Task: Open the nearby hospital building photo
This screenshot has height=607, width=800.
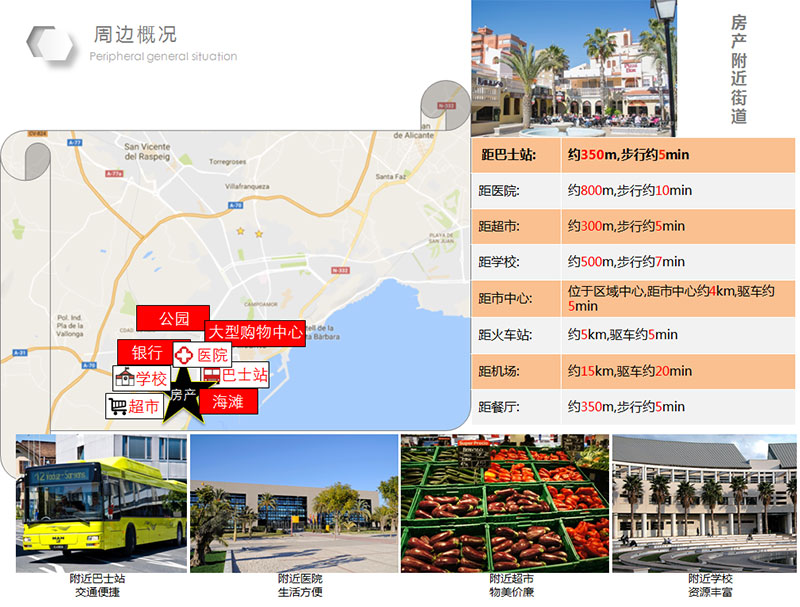Action: click(293, 503)
